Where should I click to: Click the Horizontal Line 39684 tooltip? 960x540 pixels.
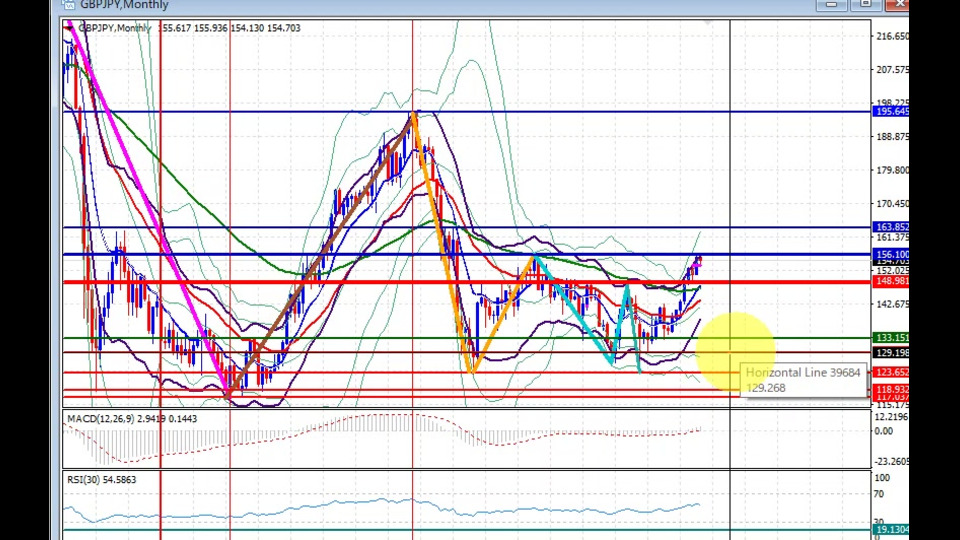tap(803, 380)
